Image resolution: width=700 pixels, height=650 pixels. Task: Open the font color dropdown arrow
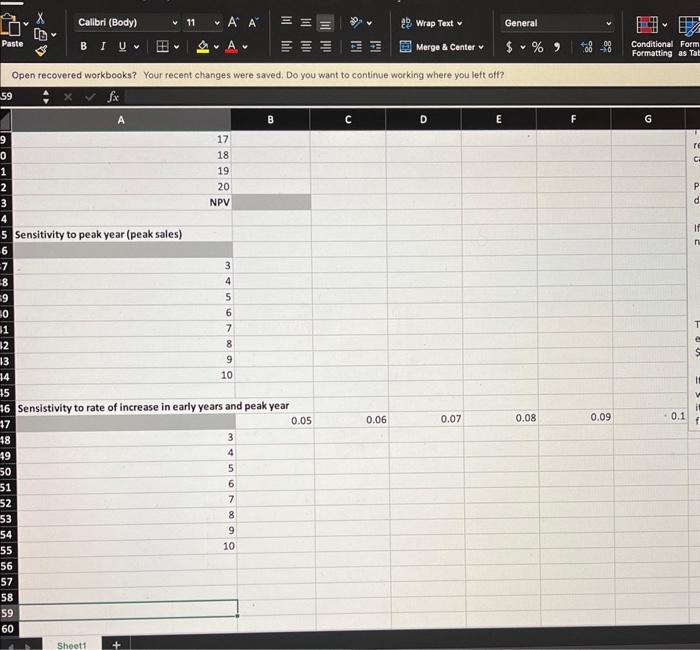[x=245, y=46]
